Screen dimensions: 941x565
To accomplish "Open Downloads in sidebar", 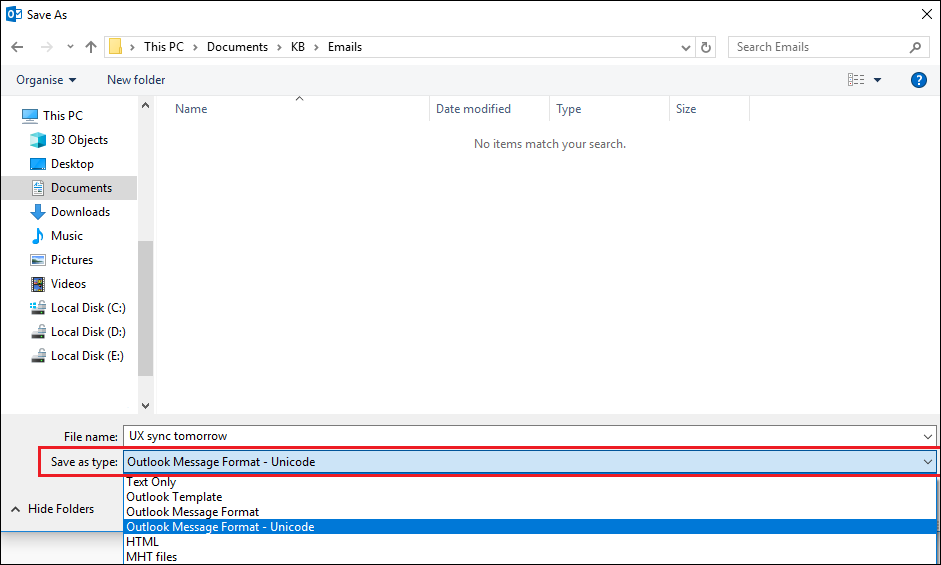I will [x=80, y=212].
